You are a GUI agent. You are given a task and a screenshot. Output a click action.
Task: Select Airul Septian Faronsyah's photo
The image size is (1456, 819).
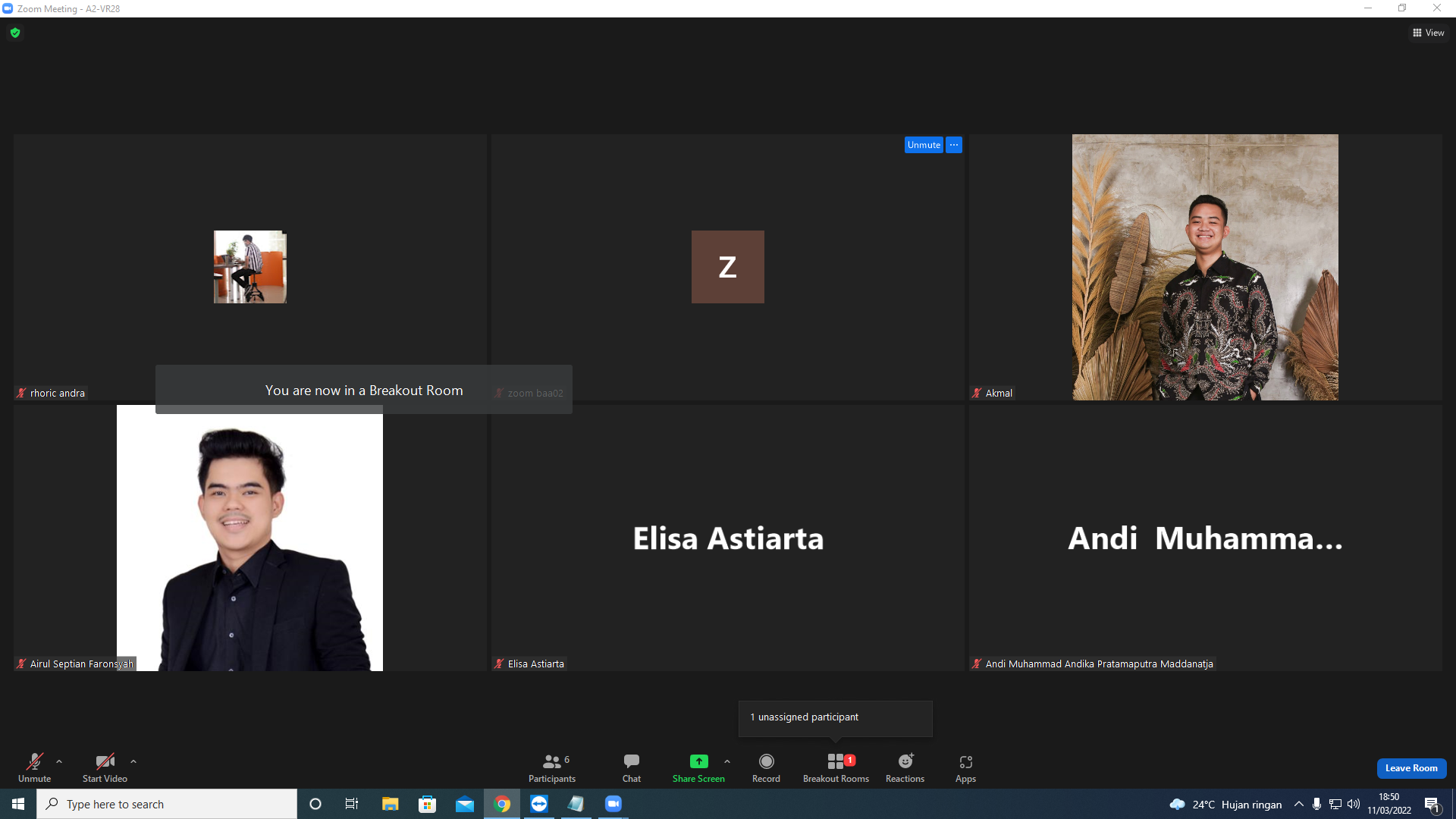249,538
